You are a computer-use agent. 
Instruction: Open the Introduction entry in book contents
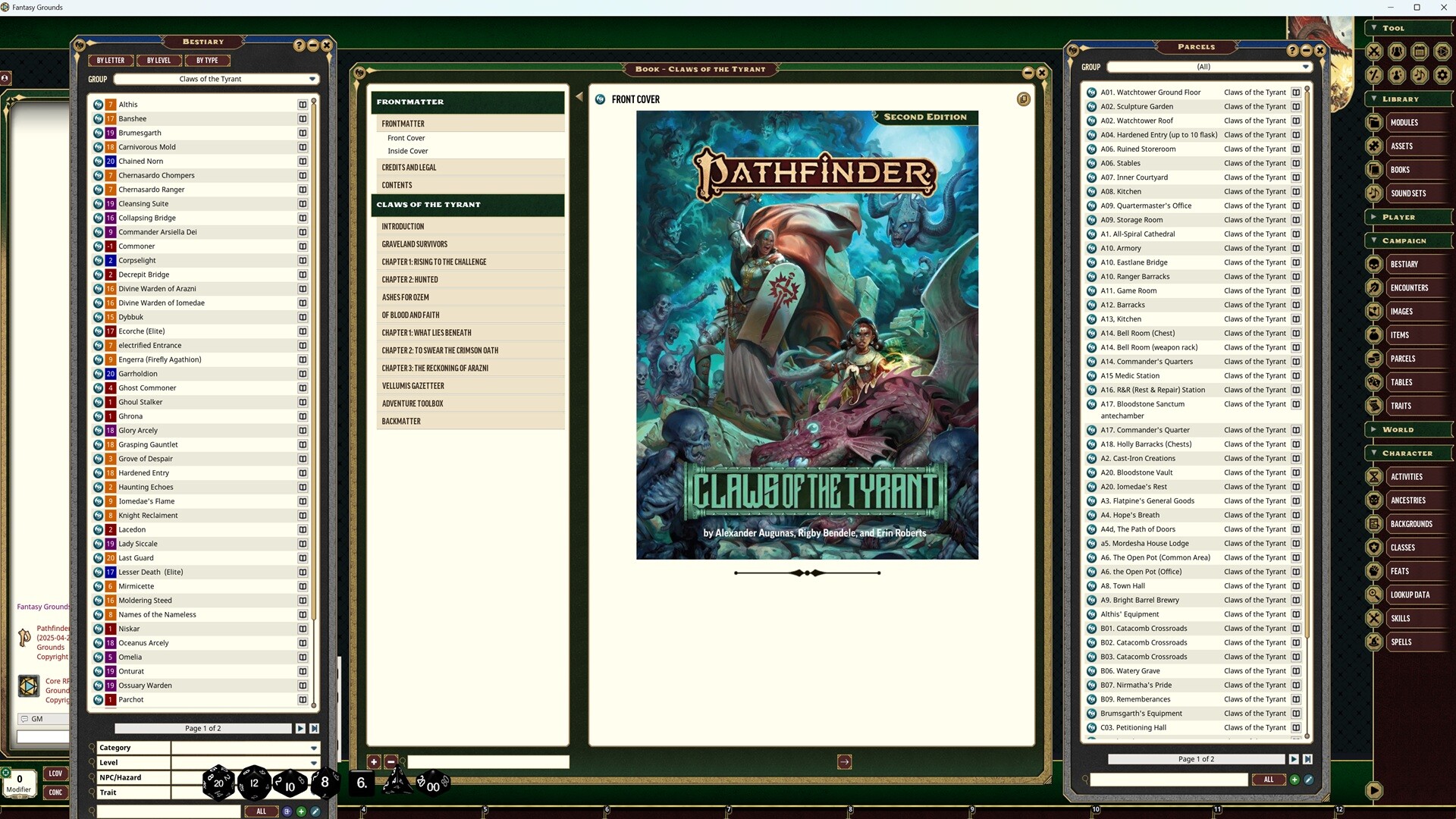[403, 226]
